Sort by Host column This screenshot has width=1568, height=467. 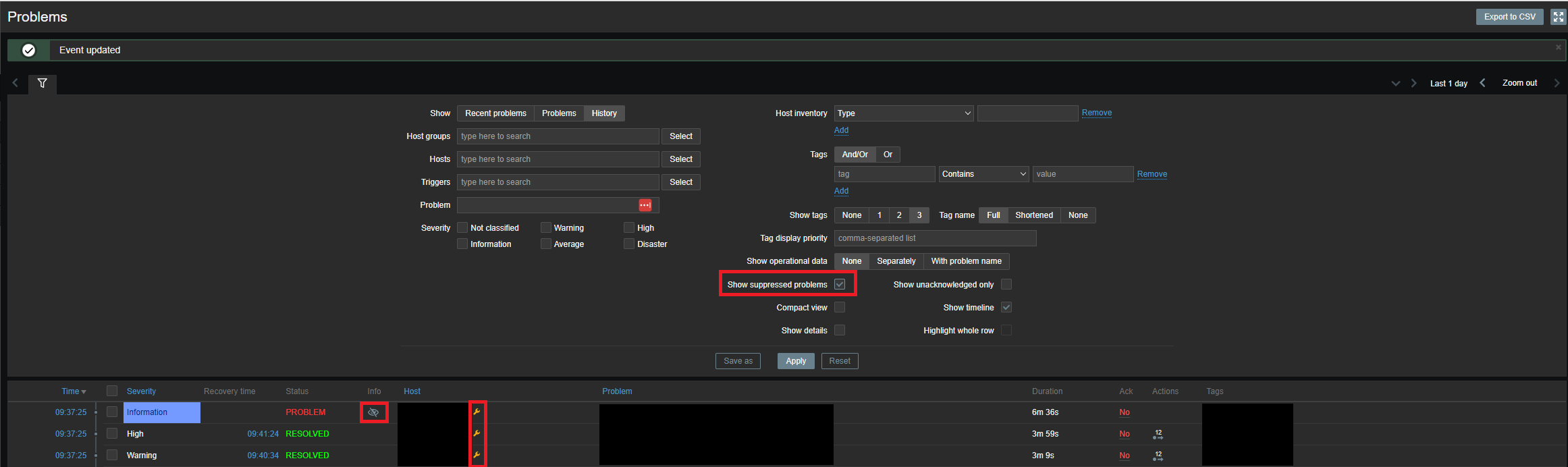[412, 391]
